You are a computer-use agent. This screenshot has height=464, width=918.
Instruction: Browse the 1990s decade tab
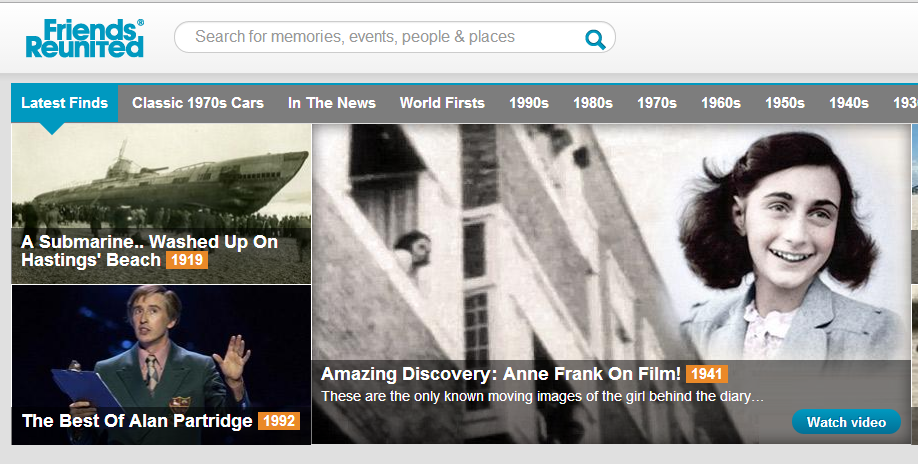coord(529,103)
